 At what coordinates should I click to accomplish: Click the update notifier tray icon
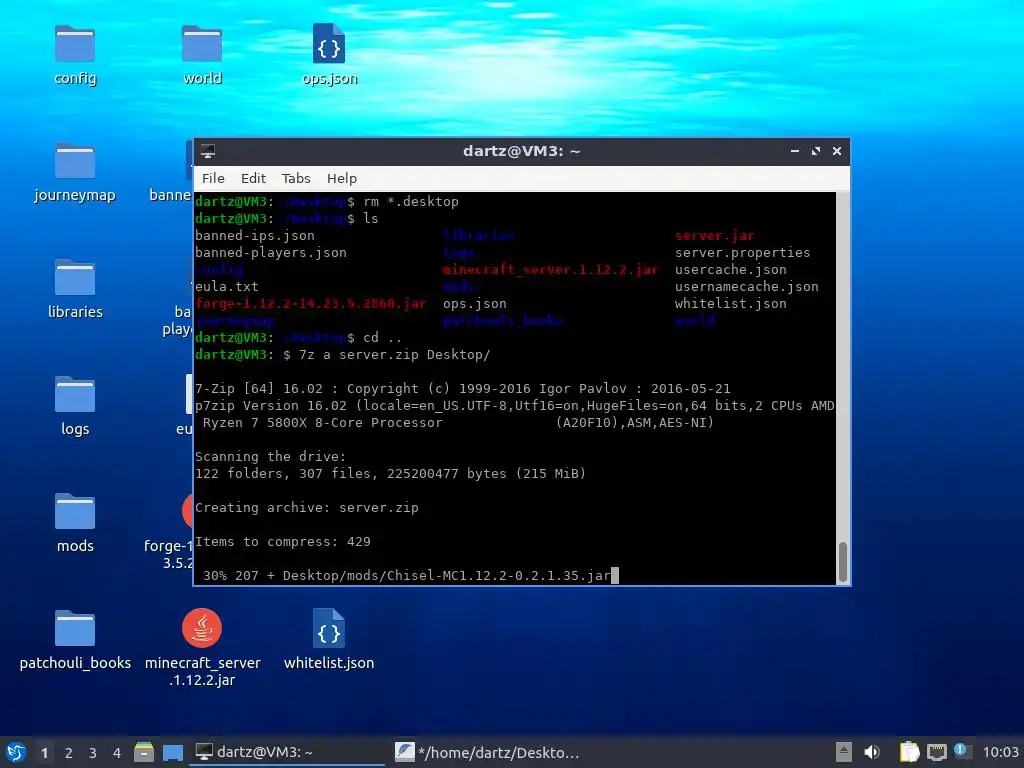(962, 751)
